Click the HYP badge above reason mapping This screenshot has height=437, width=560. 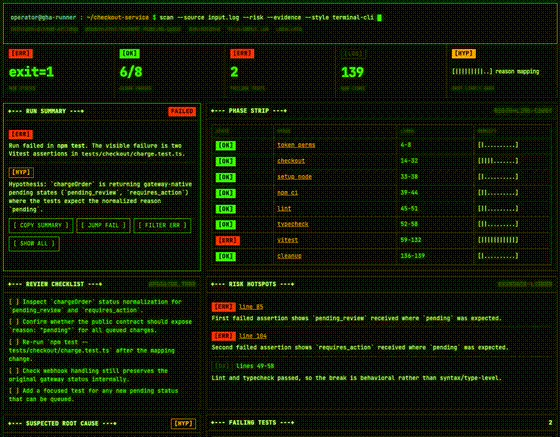point(464,54)
